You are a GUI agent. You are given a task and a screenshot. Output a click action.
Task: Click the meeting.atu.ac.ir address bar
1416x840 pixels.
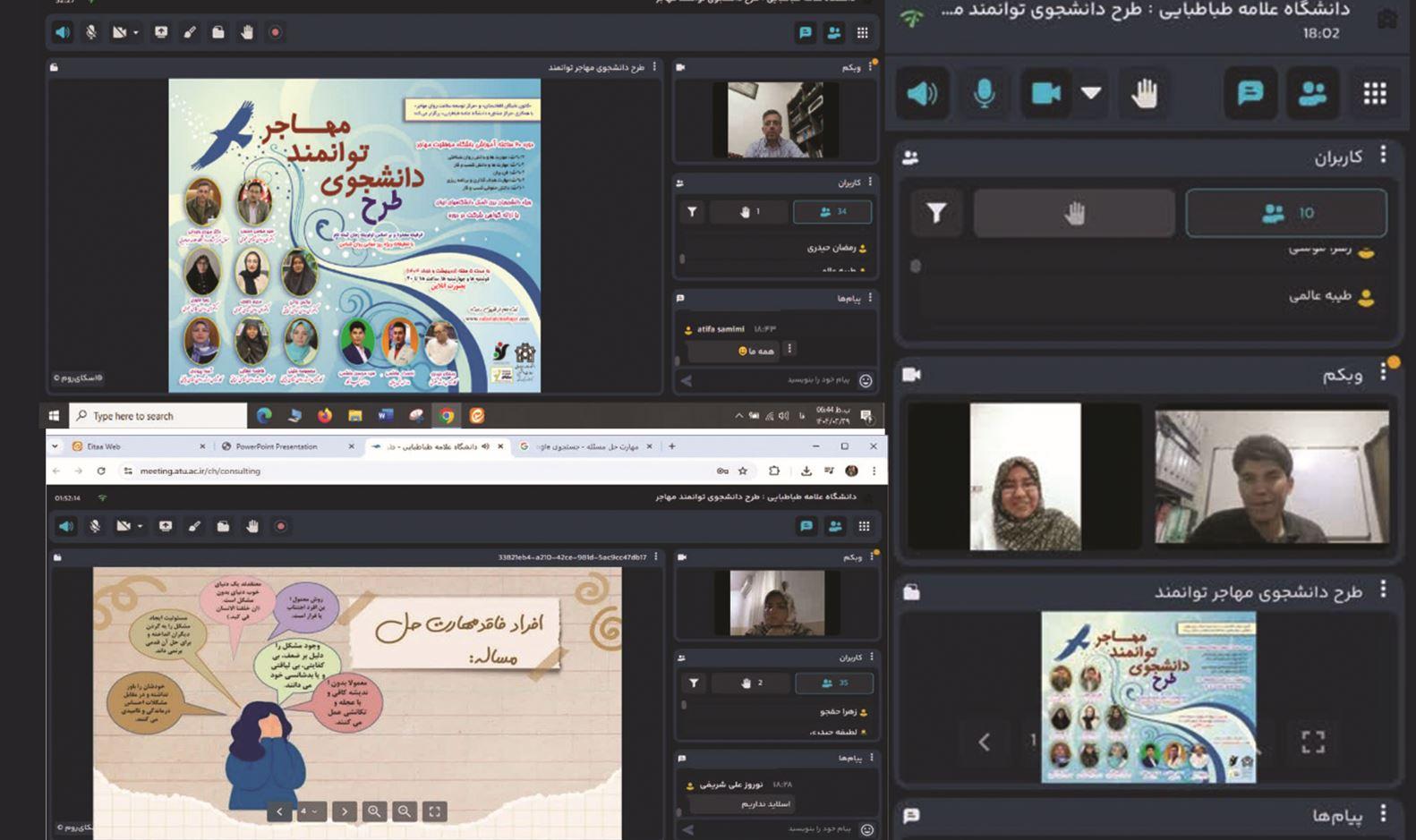(419, 471)
